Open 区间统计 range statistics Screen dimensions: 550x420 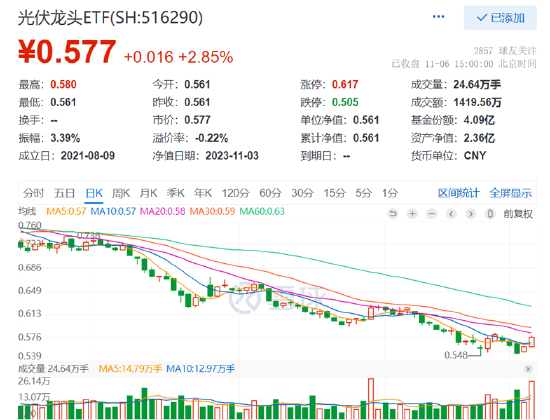458,193
